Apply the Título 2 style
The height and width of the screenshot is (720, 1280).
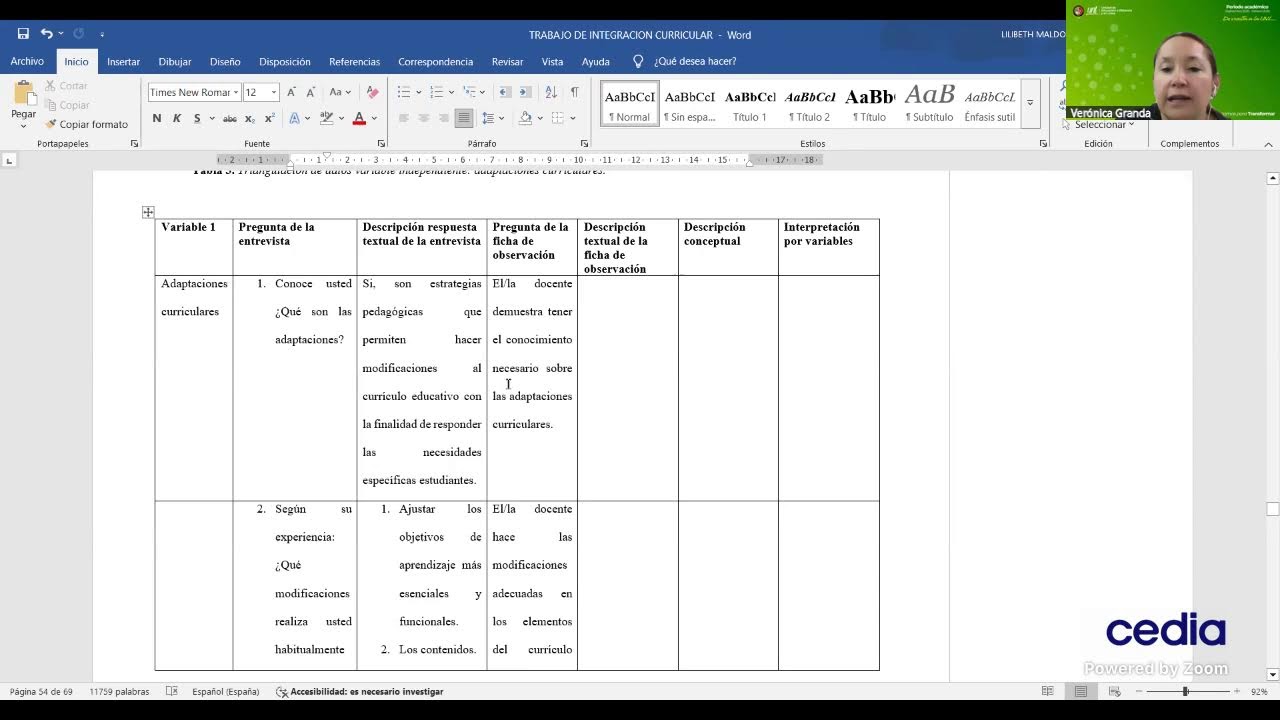[810, 104]
